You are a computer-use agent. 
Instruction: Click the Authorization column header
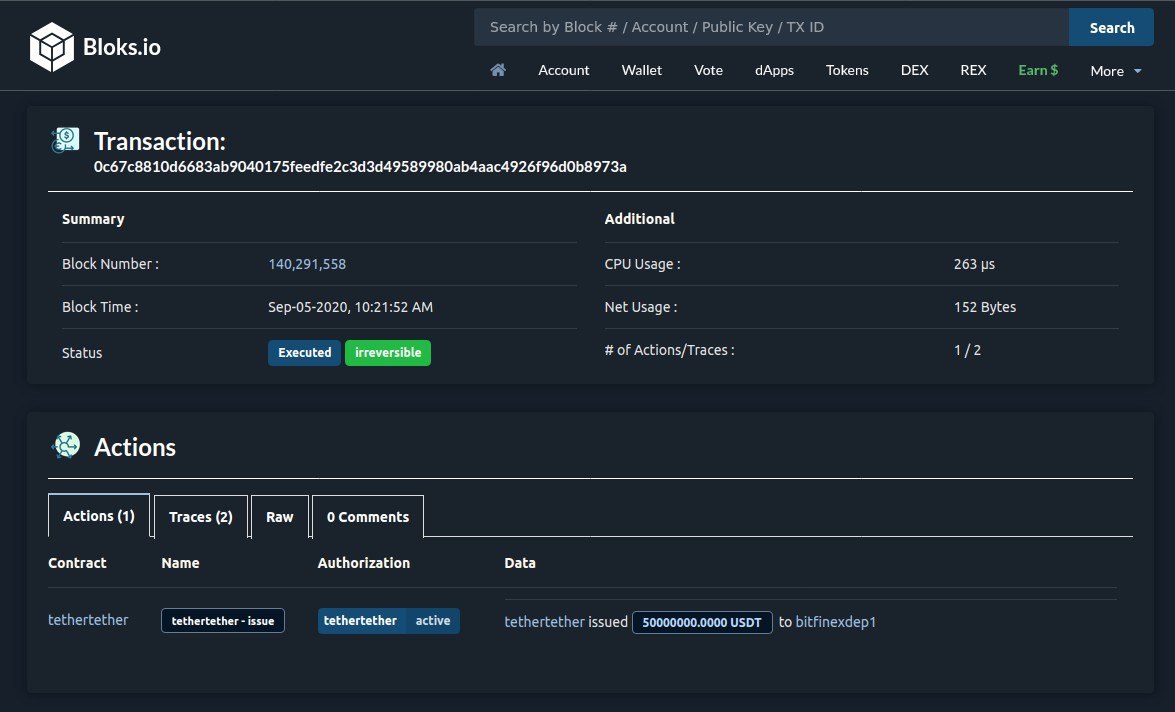coord(363,563)
